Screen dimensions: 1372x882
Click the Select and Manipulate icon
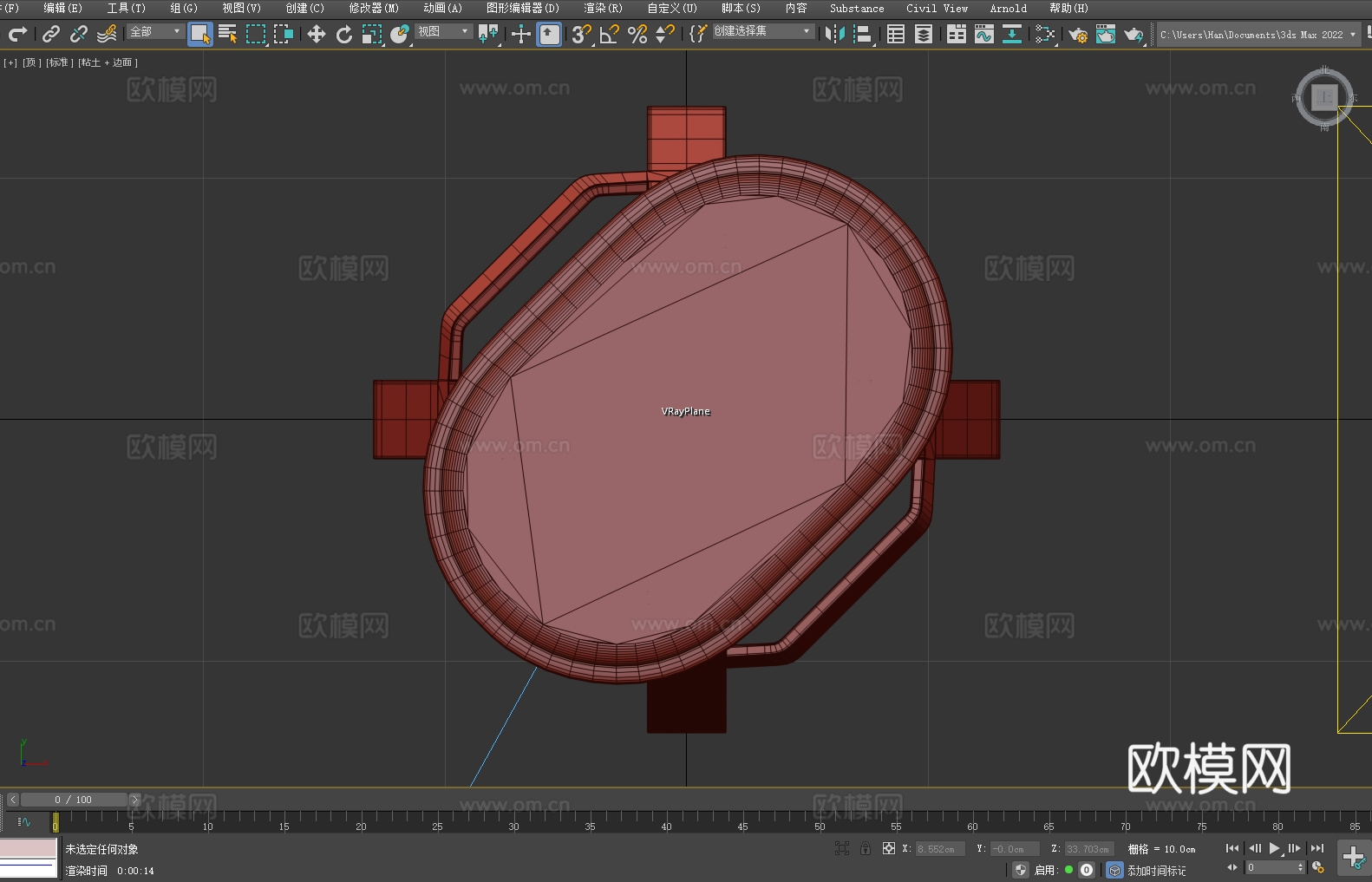coord(521,34)
